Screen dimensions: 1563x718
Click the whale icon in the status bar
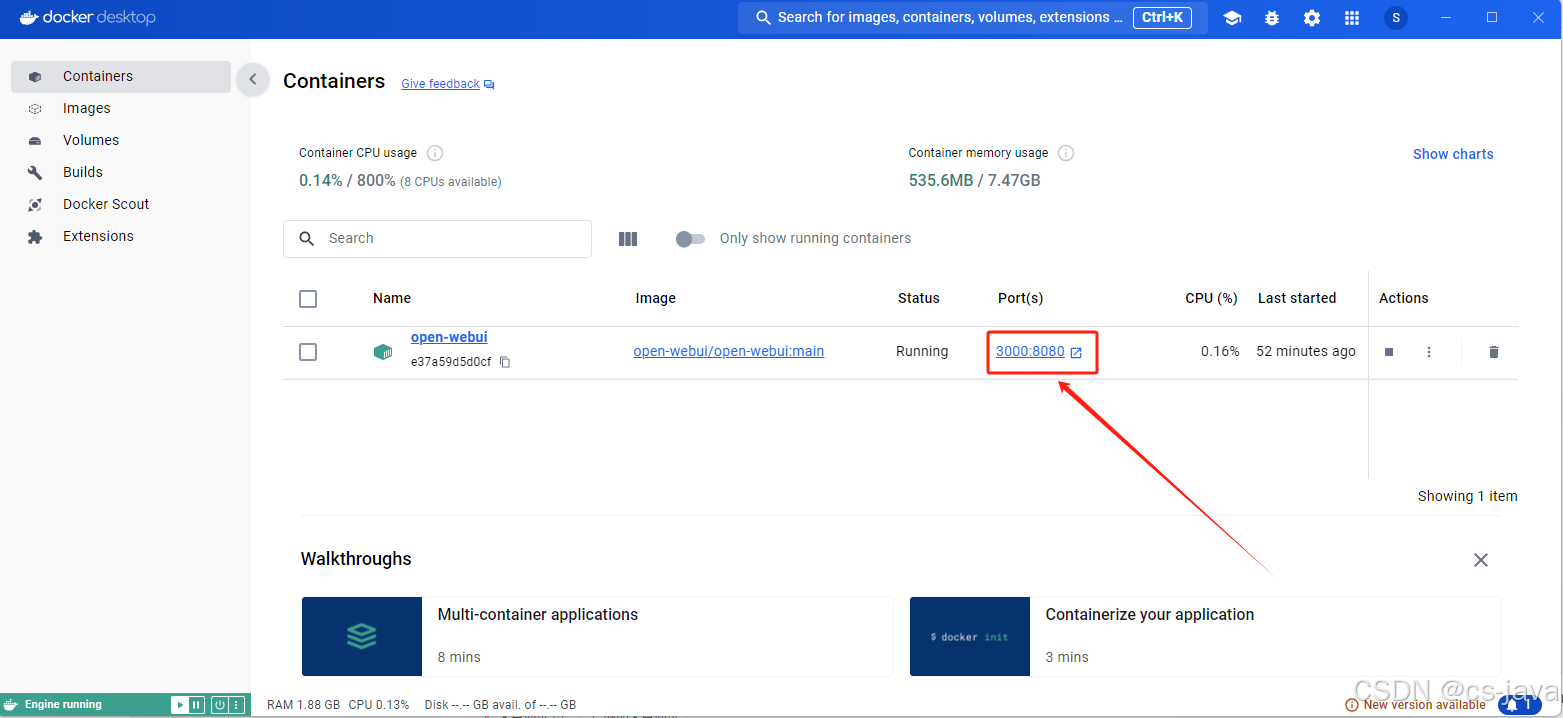(x=11, y=705)
